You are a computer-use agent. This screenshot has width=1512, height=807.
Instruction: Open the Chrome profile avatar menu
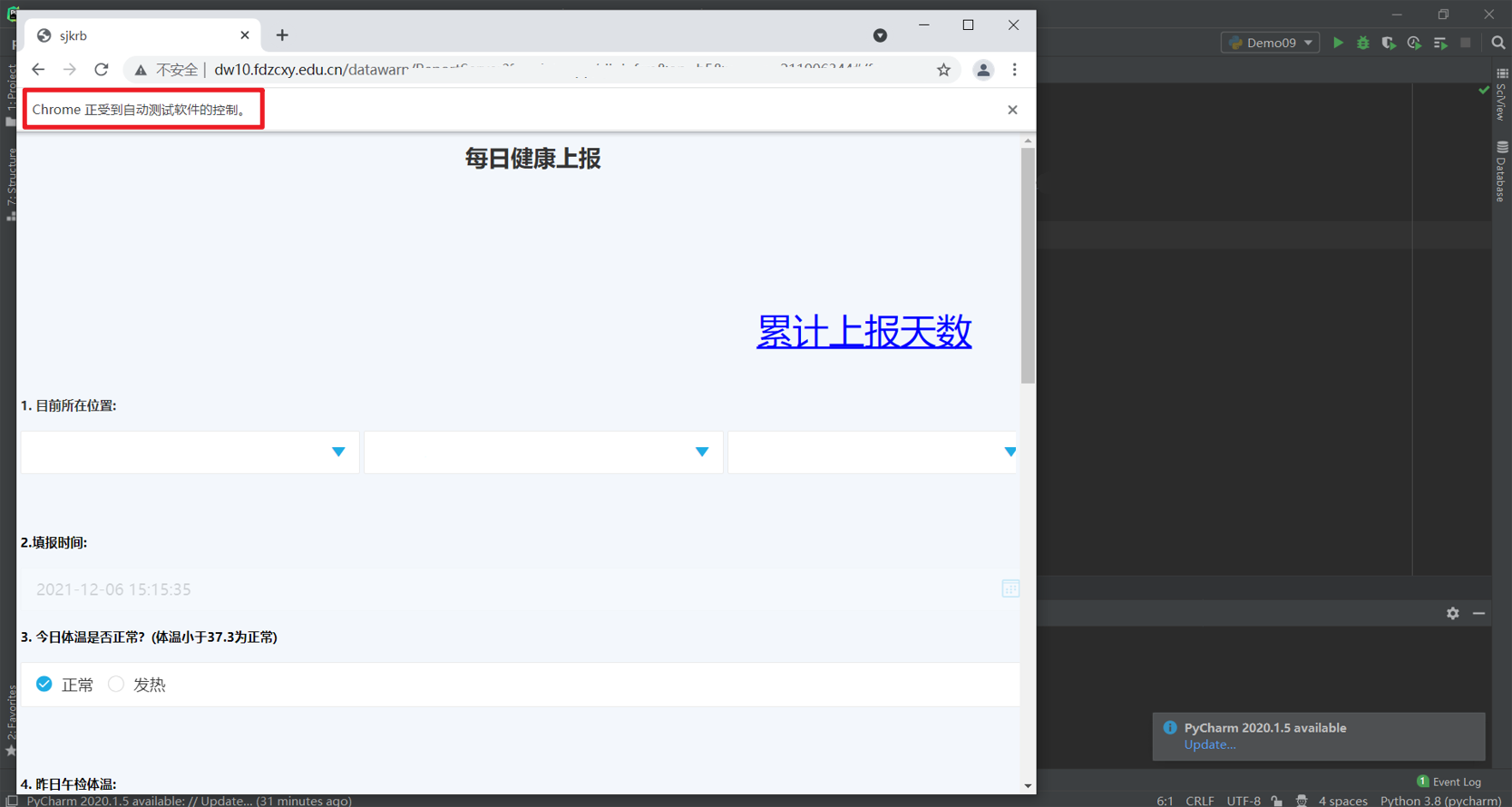pos(983,70)
